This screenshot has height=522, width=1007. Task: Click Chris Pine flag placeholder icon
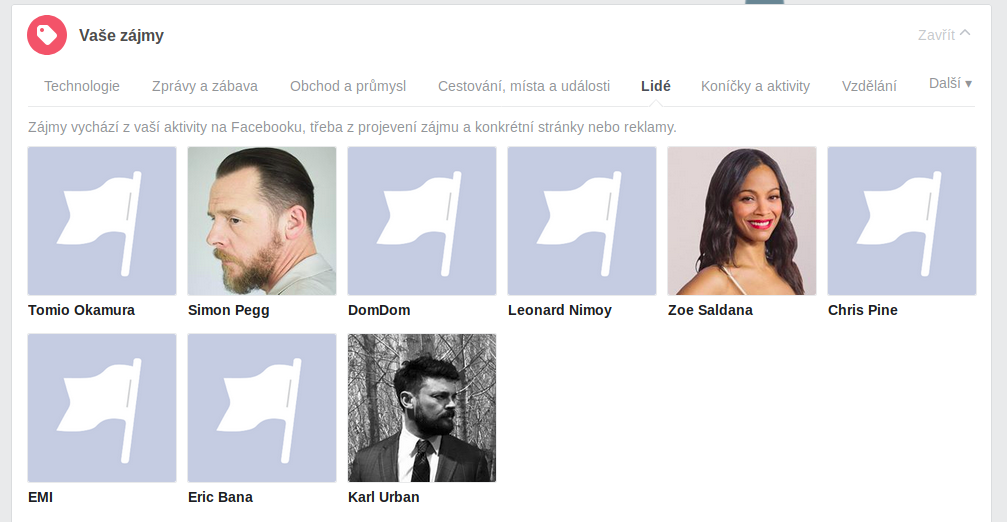[902, 221]
